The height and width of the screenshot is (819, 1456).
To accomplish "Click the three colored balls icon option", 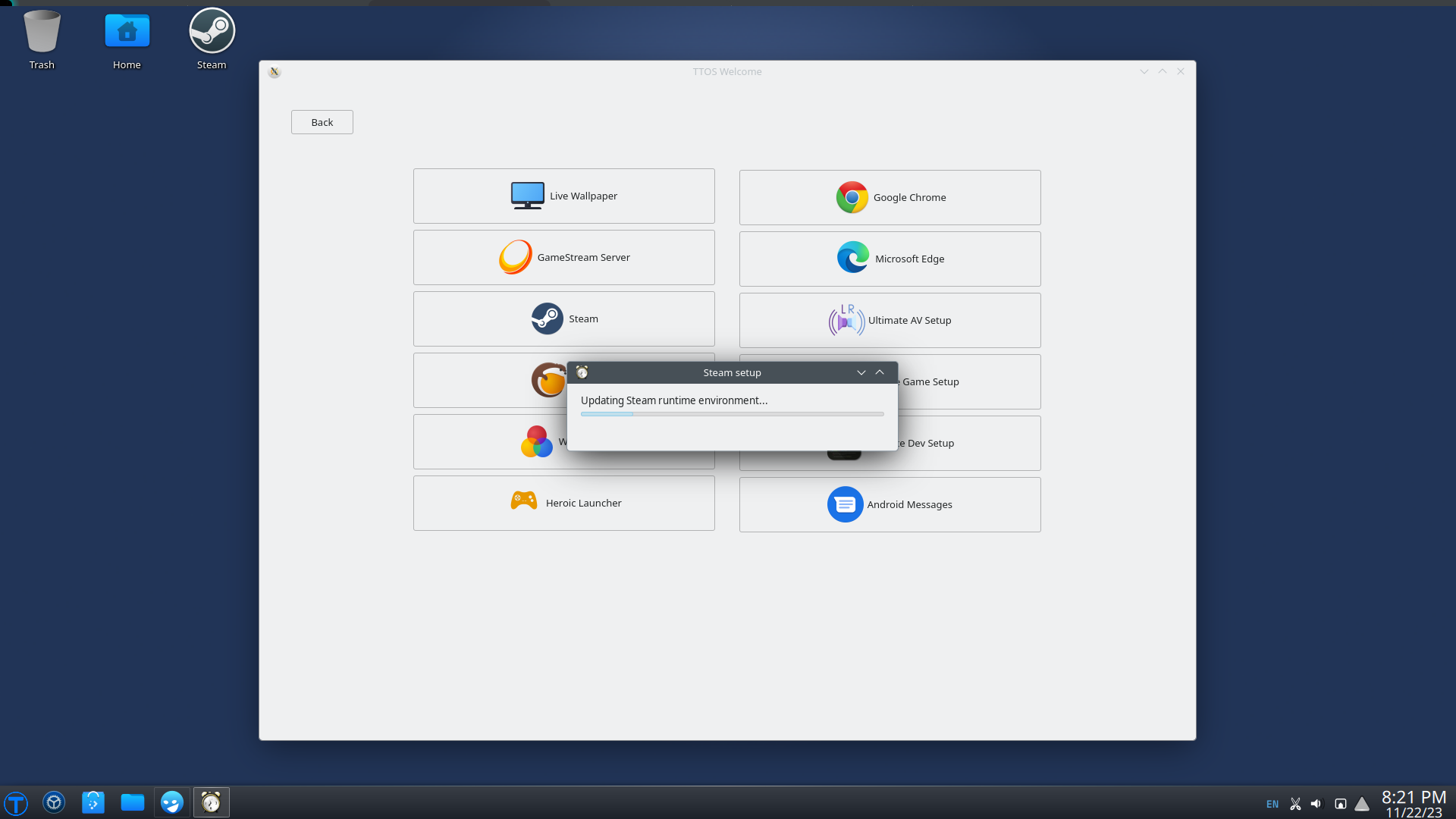I will click(490, 441).
